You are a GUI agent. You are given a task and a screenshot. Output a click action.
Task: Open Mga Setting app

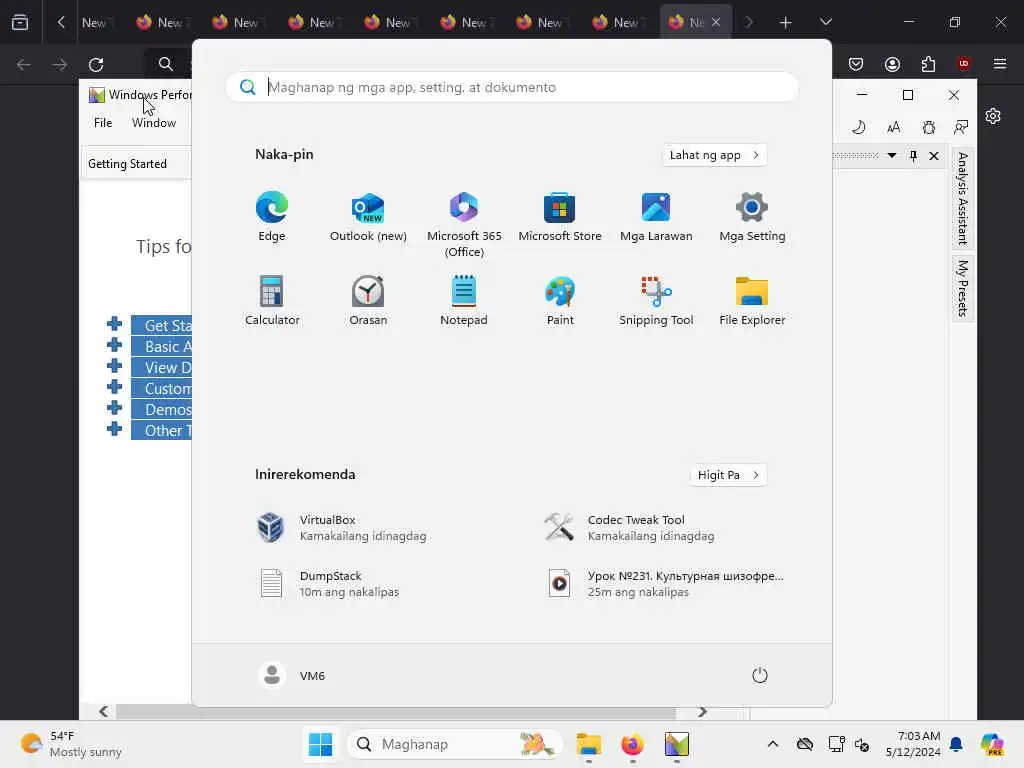click(752, 217)
